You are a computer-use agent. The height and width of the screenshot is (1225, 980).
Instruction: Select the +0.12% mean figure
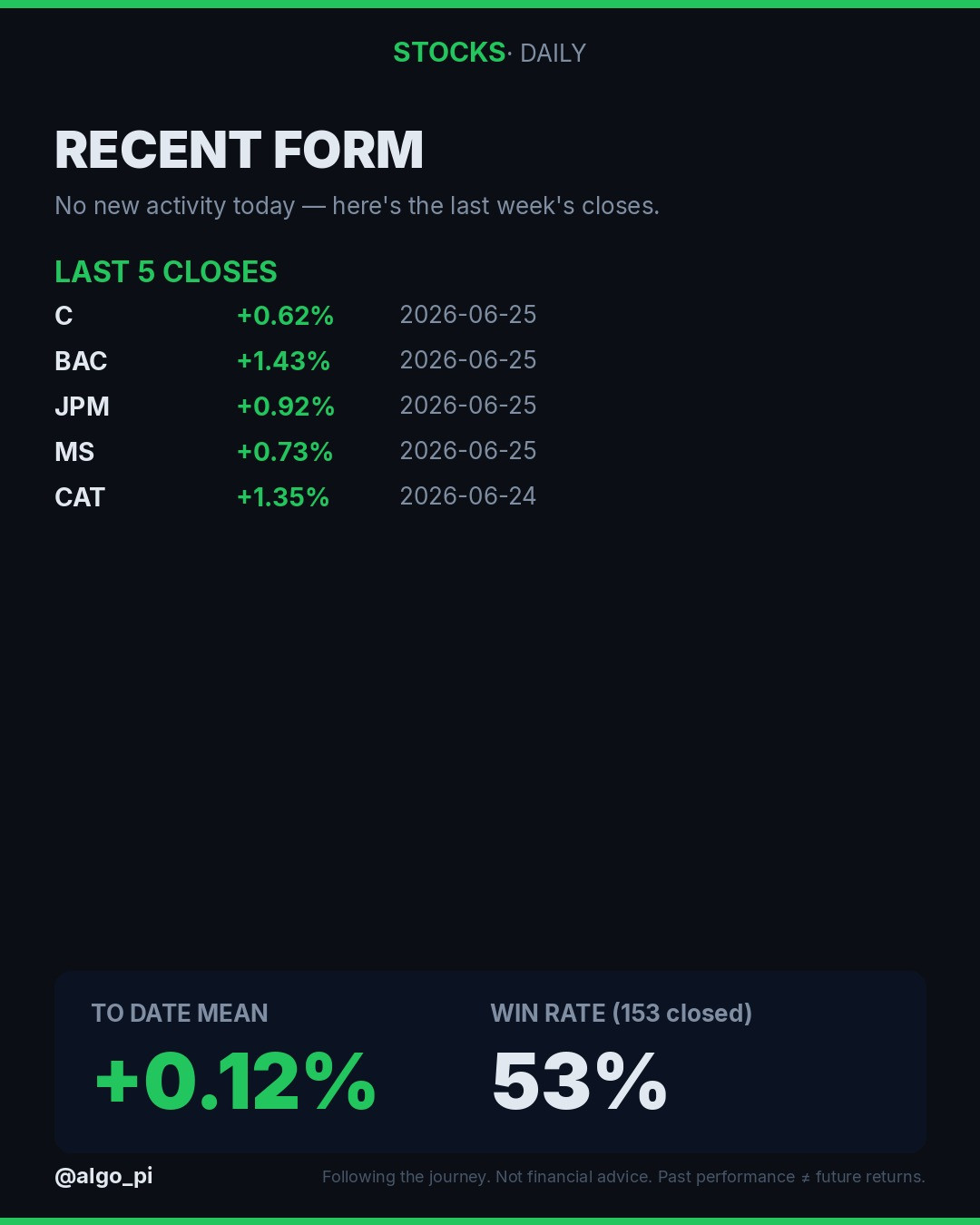[x=235, y=1081]
